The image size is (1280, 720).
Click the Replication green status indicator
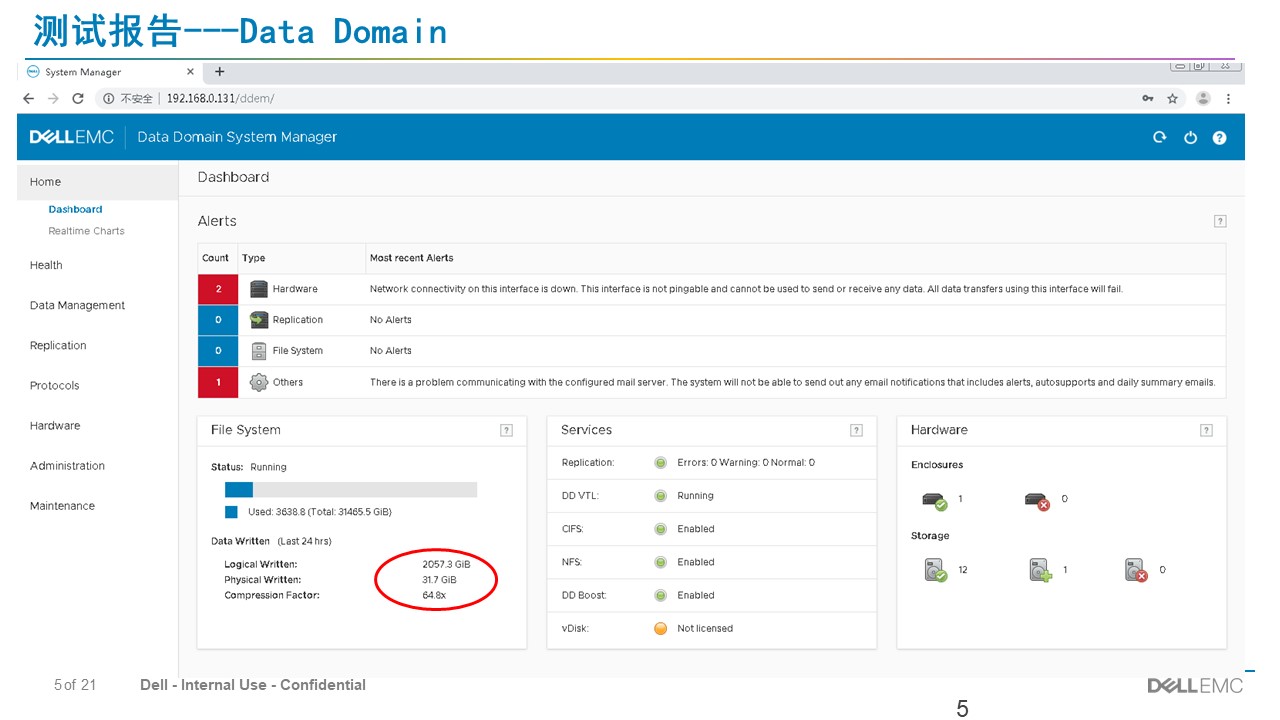click(660, 463)
